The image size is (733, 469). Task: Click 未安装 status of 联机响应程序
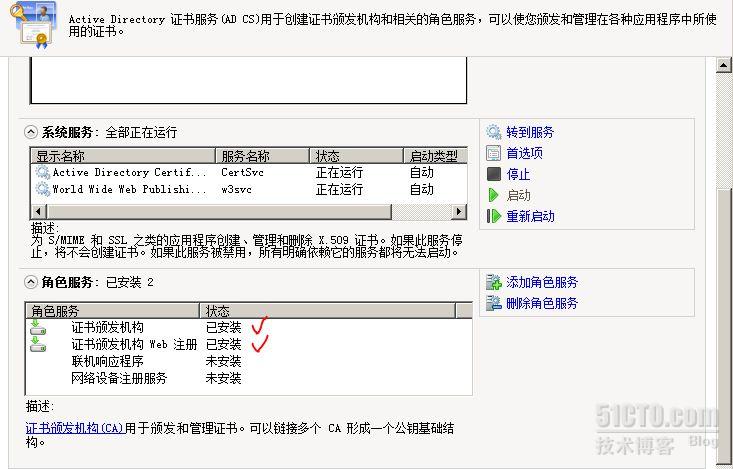click(x=223, y=361)
